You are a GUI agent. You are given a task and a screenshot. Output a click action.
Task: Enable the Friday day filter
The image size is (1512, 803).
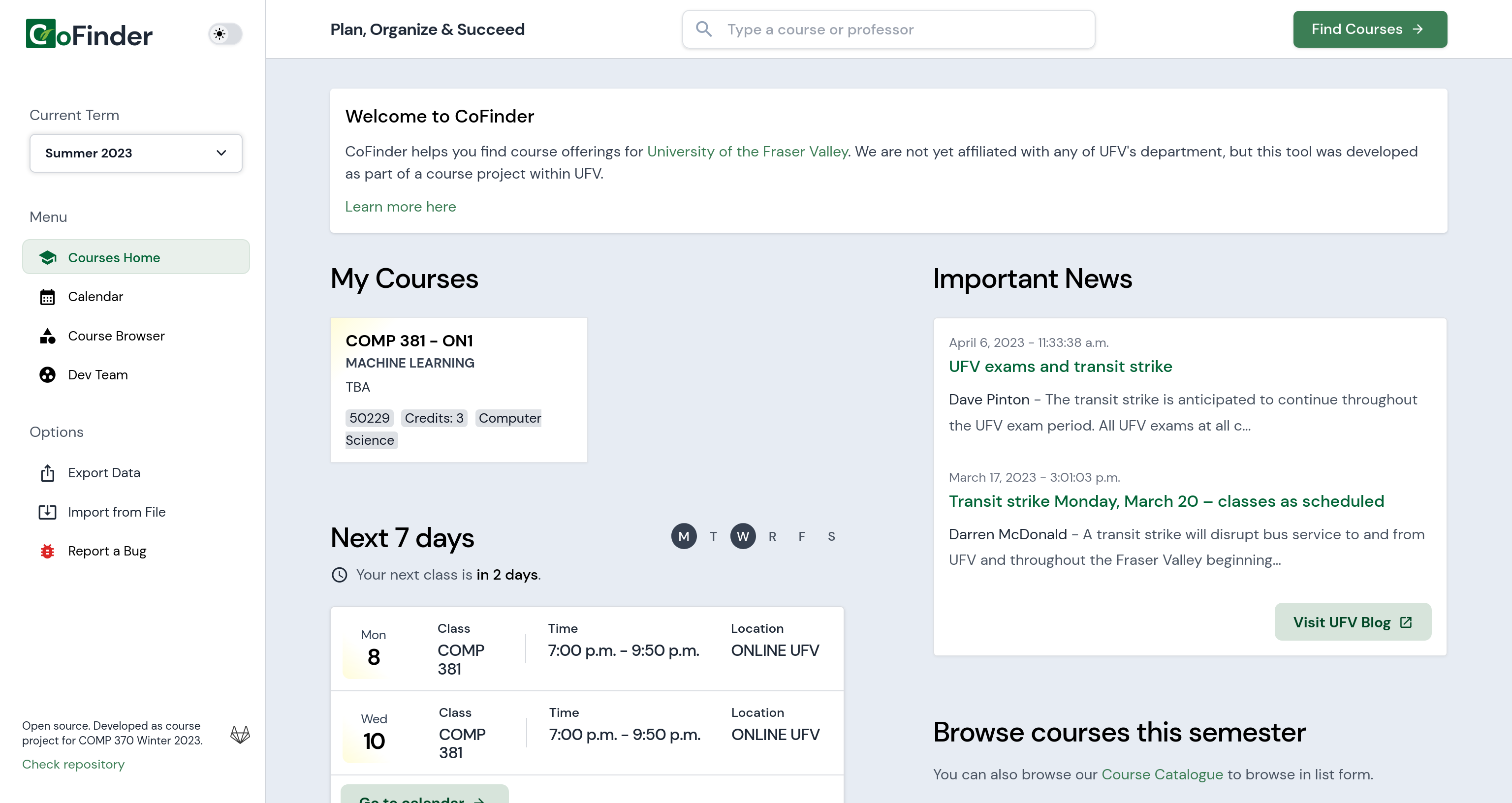pyautogui.click(x=802, y=536)
